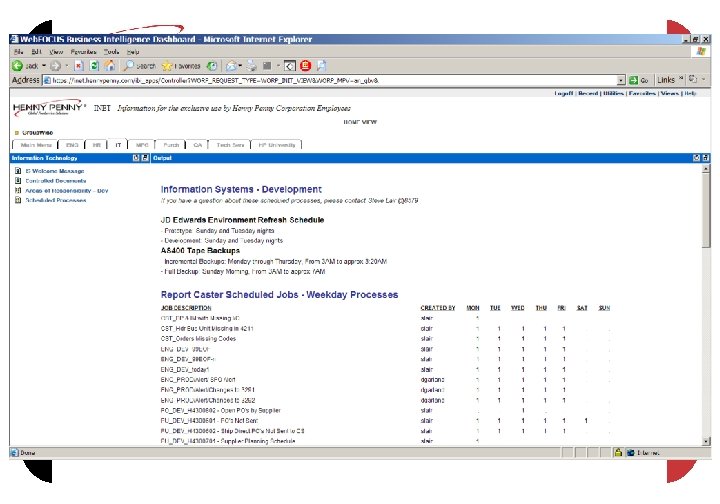720x504 pixels.
Task: Click the left icon in the Information Technology panel header
Action: pyautogui.click(x=136, y=158)
